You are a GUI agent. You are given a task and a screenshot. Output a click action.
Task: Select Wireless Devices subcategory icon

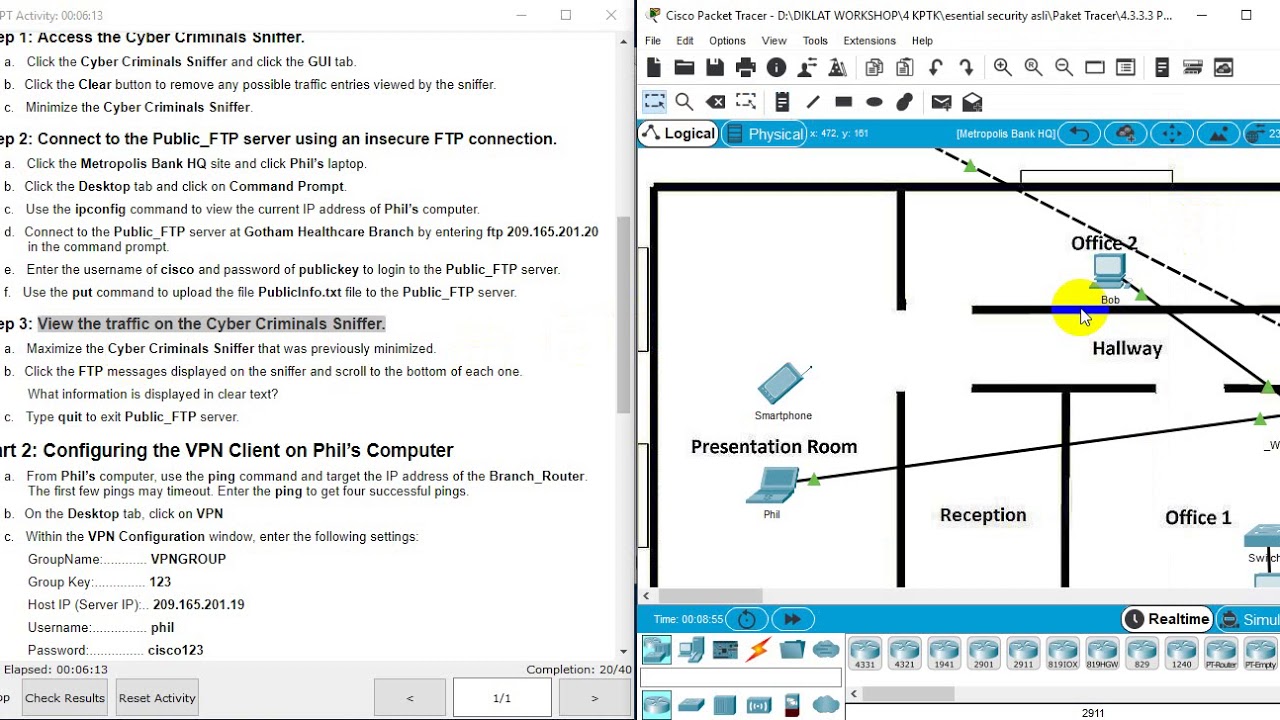[759, 705]
